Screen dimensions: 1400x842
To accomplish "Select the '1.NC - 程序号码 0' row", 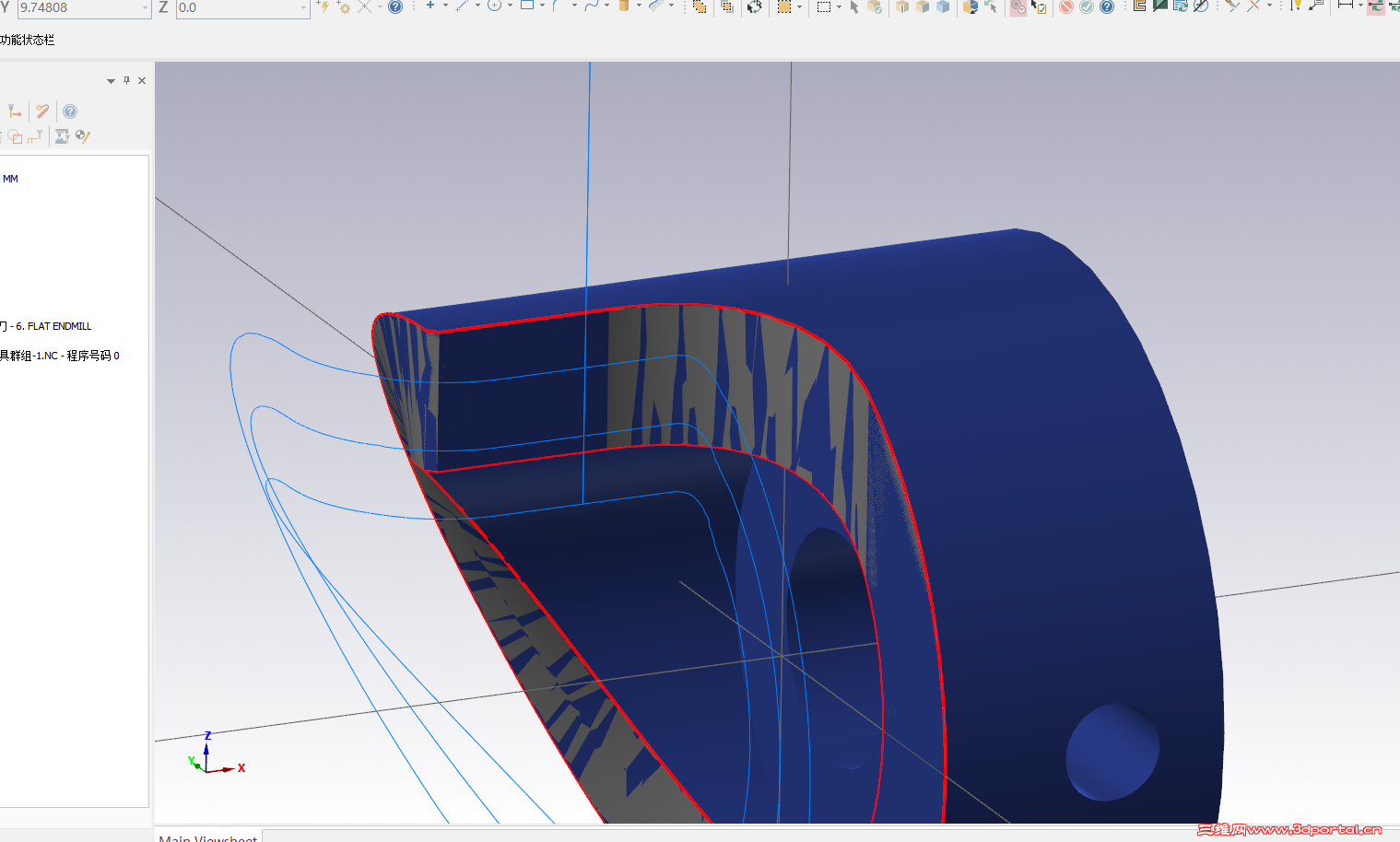I will [x=60, y=356].
